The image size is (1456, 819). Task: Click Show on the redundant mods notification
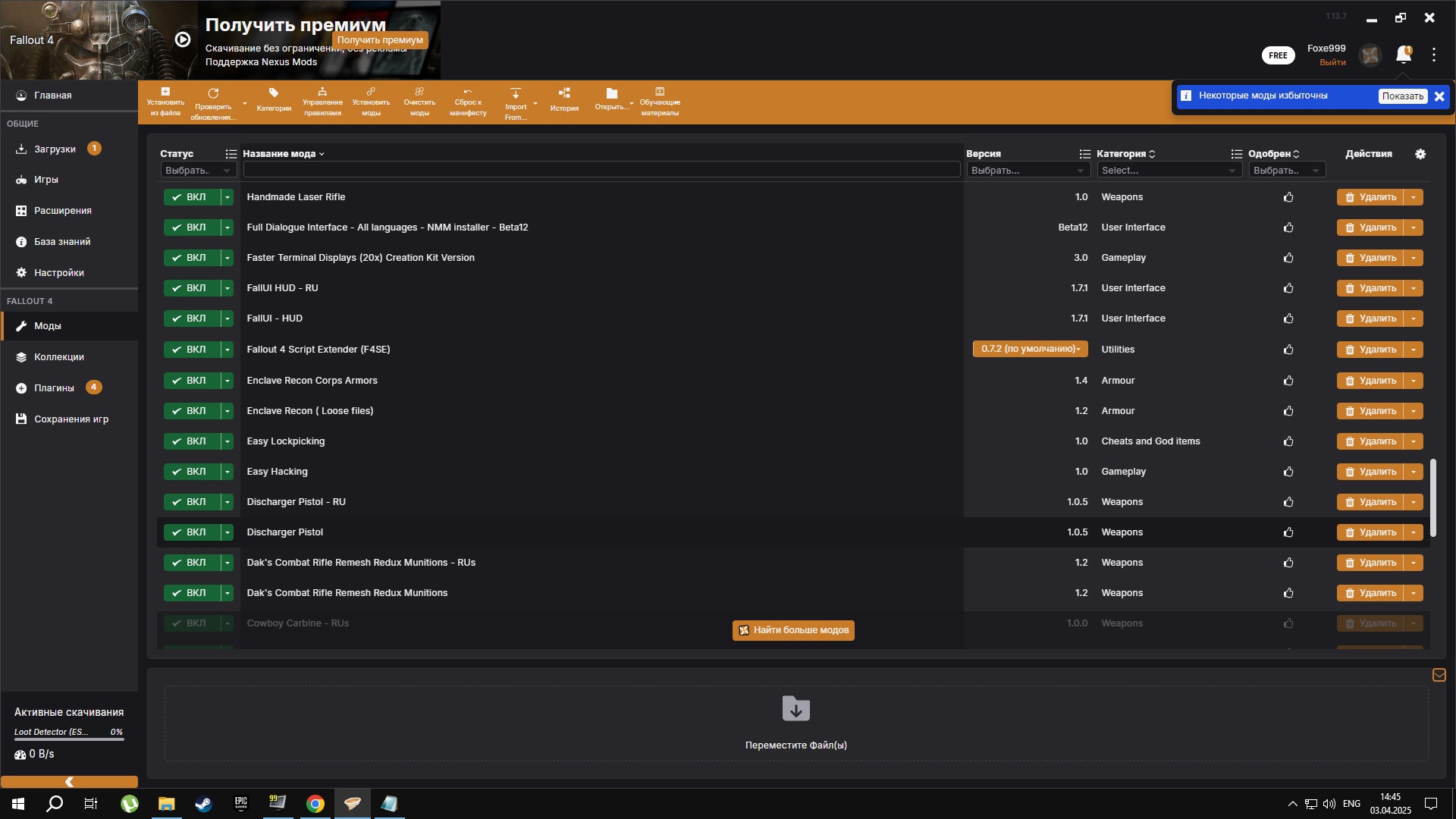(x=1402, y=96)
